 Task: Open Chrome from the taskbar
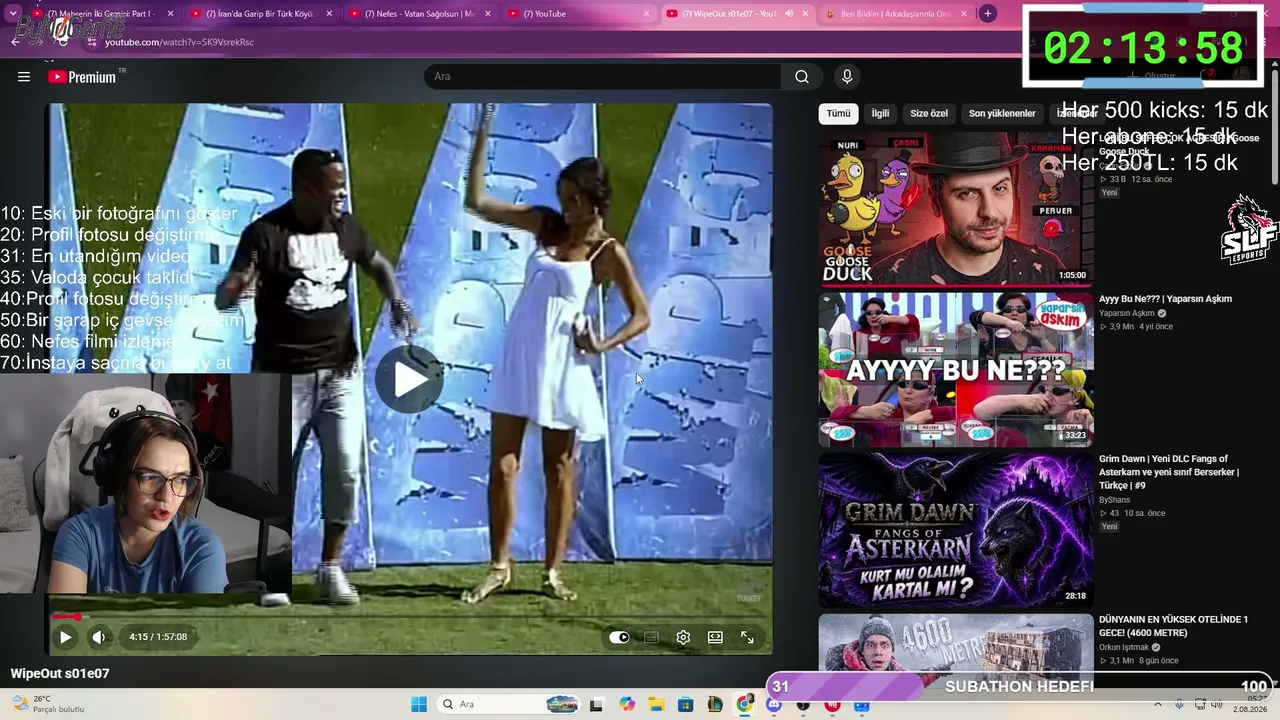[744, 705]
